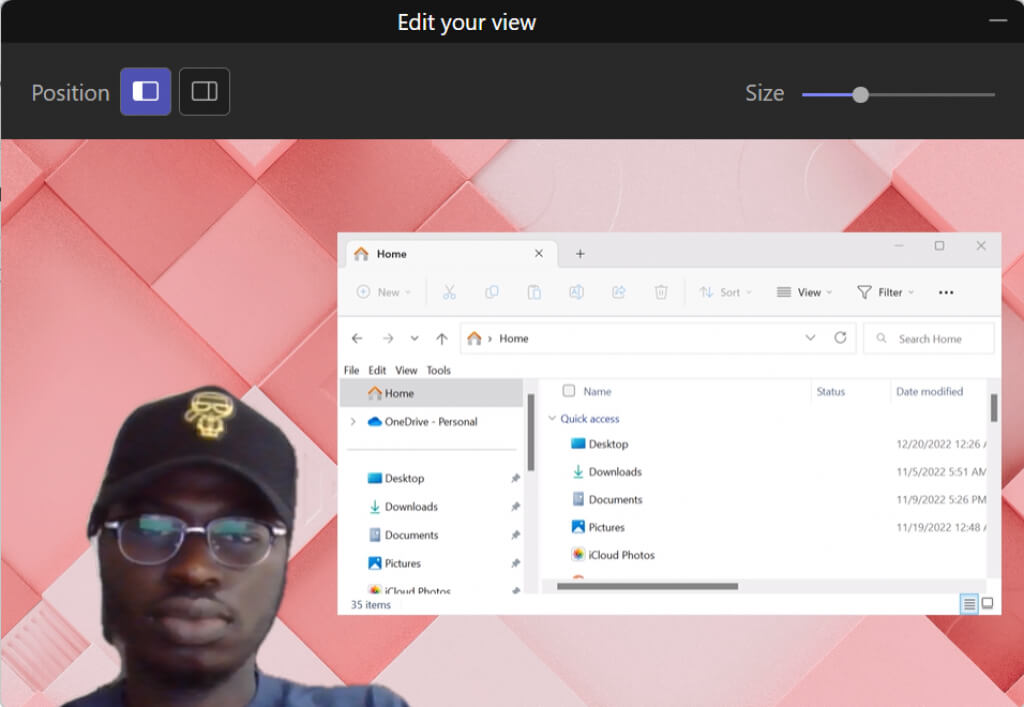Select Documents in the navigation pane
The height and width of the screenshot is (707, 1024).
pyautogui.click(x=403, y=535)
